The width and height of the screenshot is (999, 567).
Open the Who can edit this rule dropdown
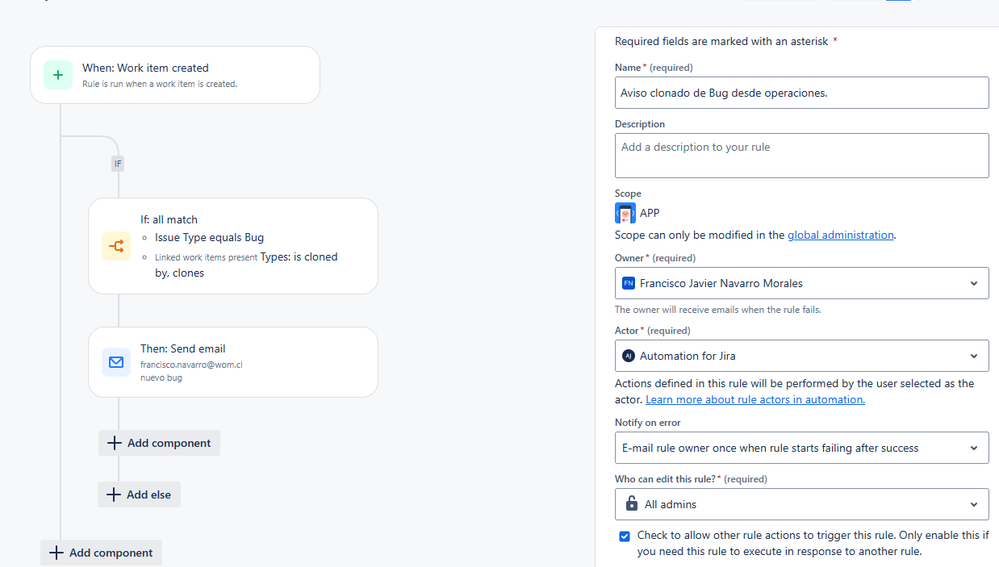[801, 505]
